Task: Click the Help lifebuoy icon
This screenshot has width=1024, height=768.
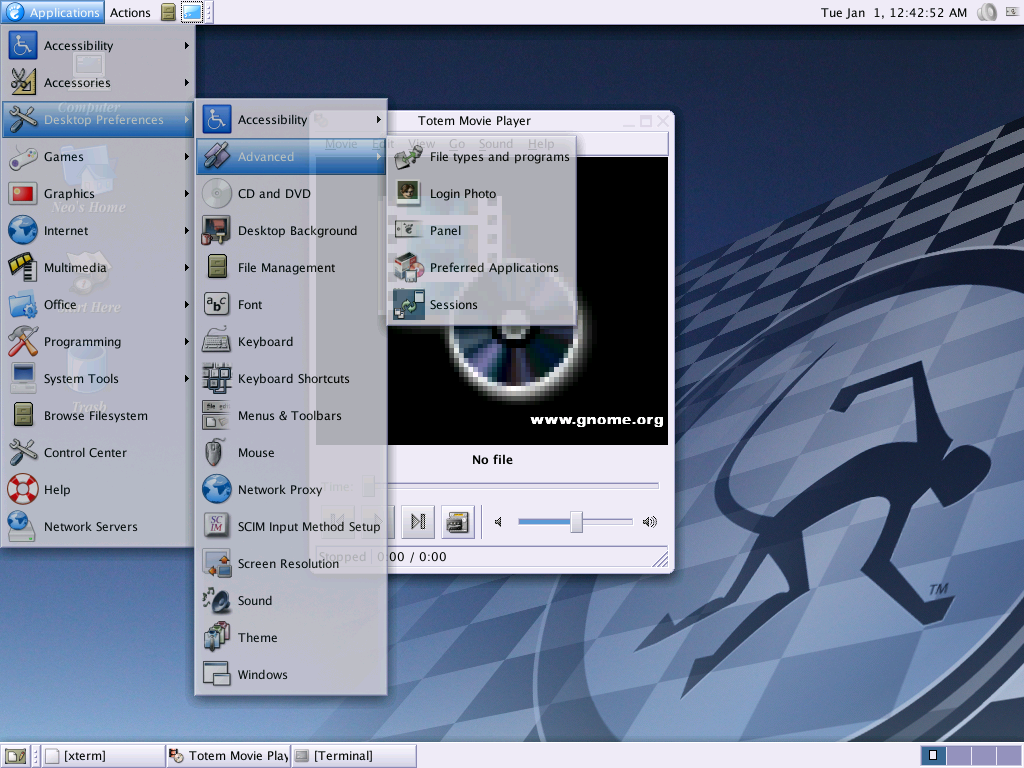Action: point(22,490)
